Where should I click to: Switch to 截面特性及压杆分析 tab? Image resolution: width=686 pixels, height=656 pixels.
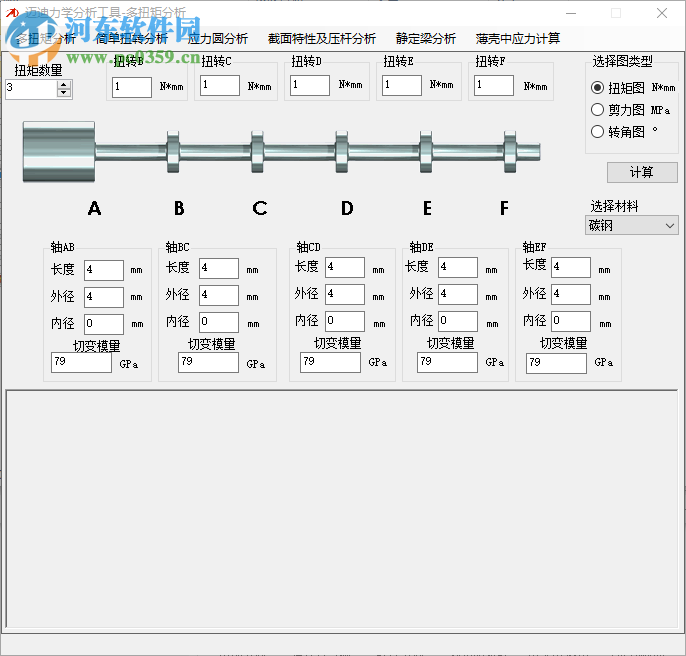(x=322, y=39)
